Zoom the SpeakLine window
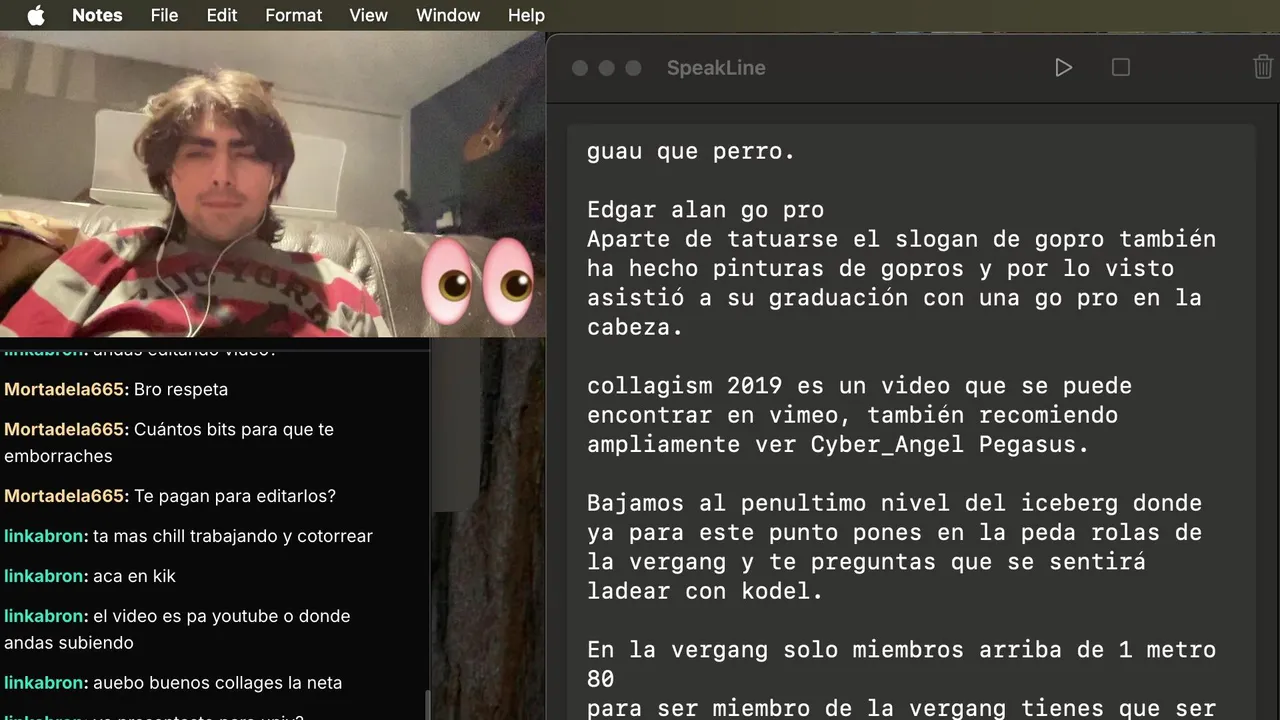The height and width of the screenshot is (720, 1280). tap(633, 68)
